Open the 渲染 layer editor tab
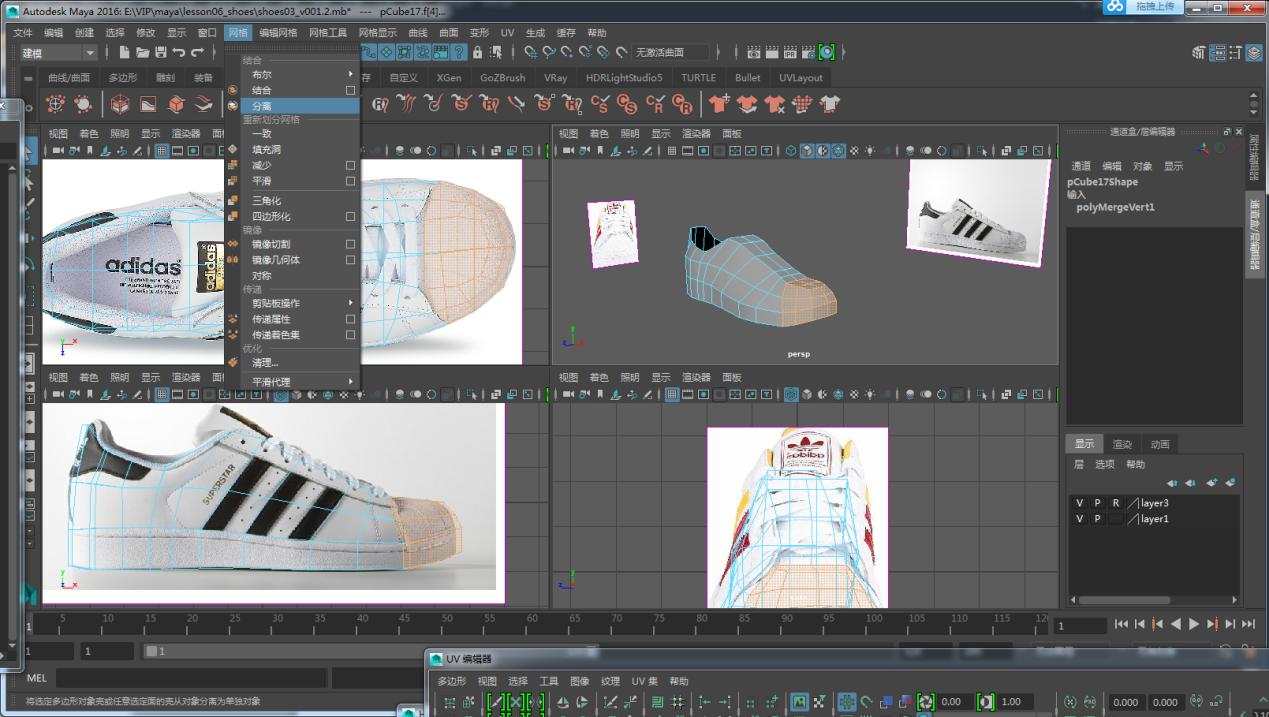 coord(1122,444)
